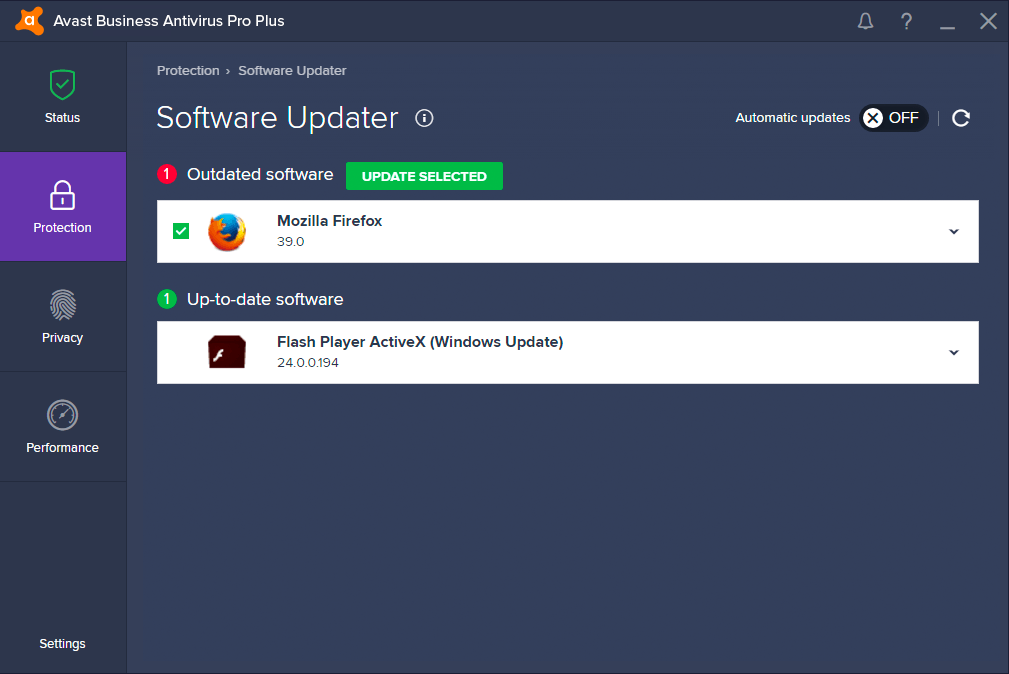The height and width of the screenshot is (674, 1009).
Task: Expand Mozilla Firefox details chevron
Action: [954, 231]
